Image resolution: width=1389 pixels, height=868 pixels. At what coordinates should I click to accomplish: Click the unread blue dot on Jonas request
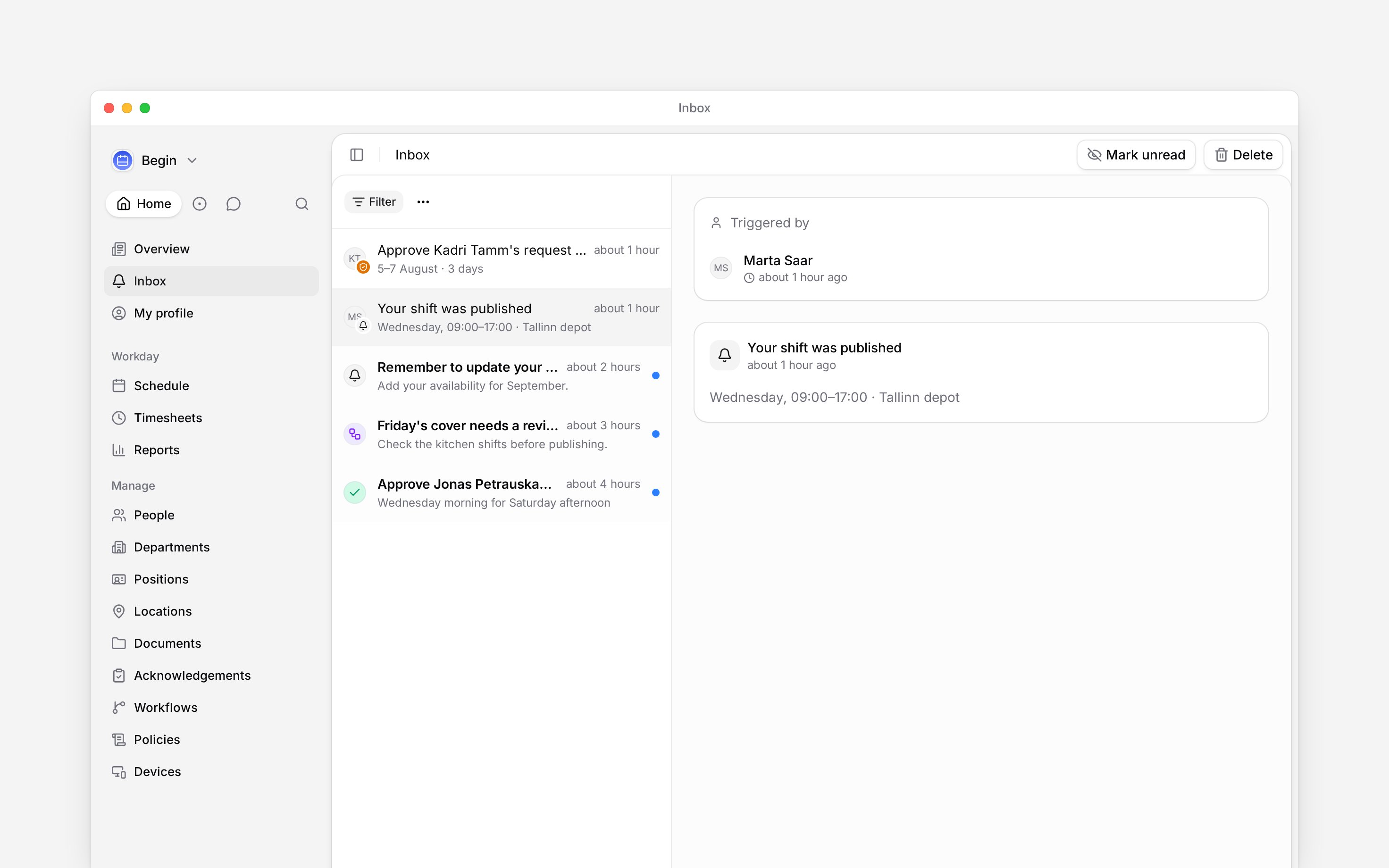coord(655,492)
